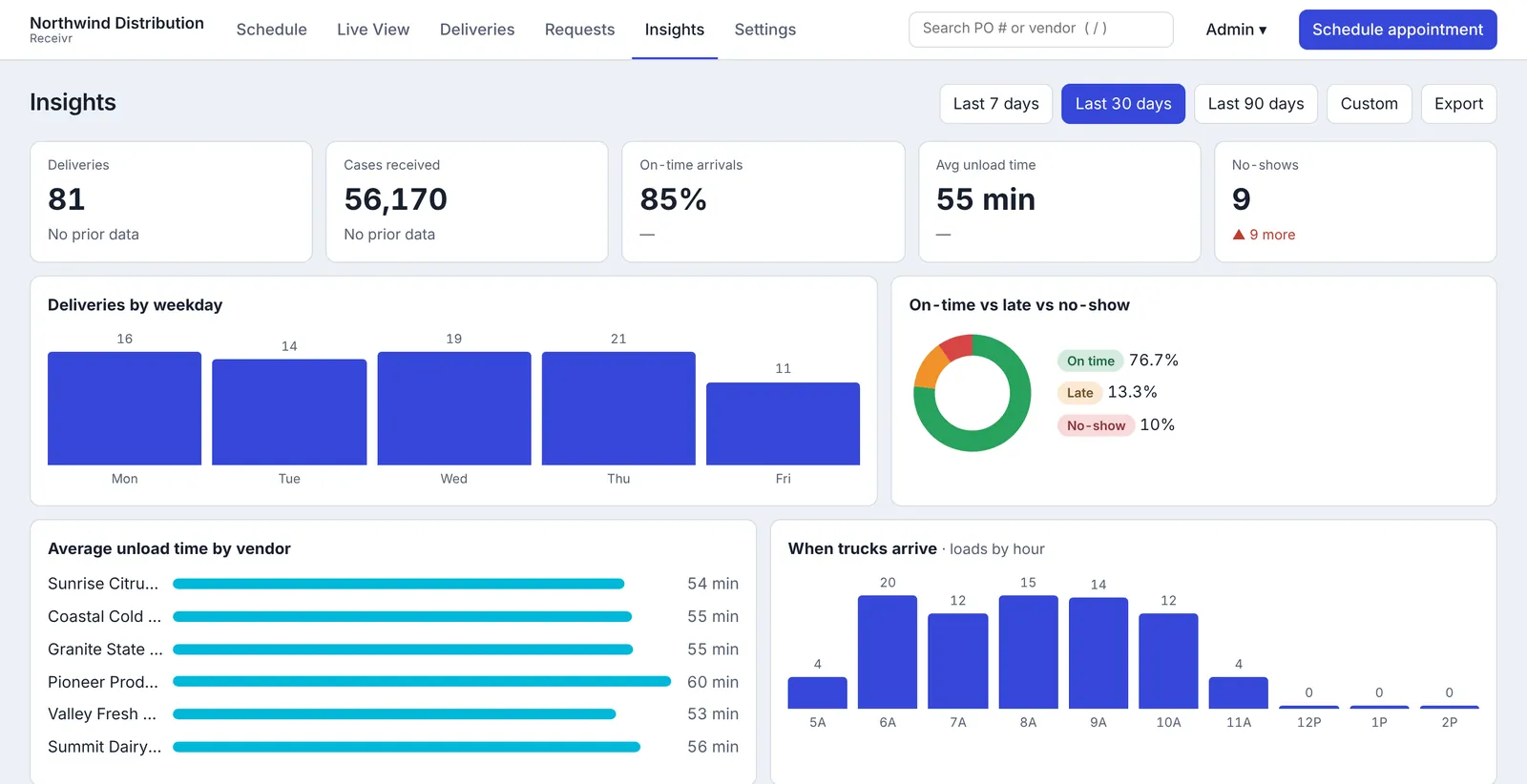This screenshot has width=1527, height=784.
Task: Click the Tuesday delivery bar
Action: pyautogui.click(x=289, y=412)
